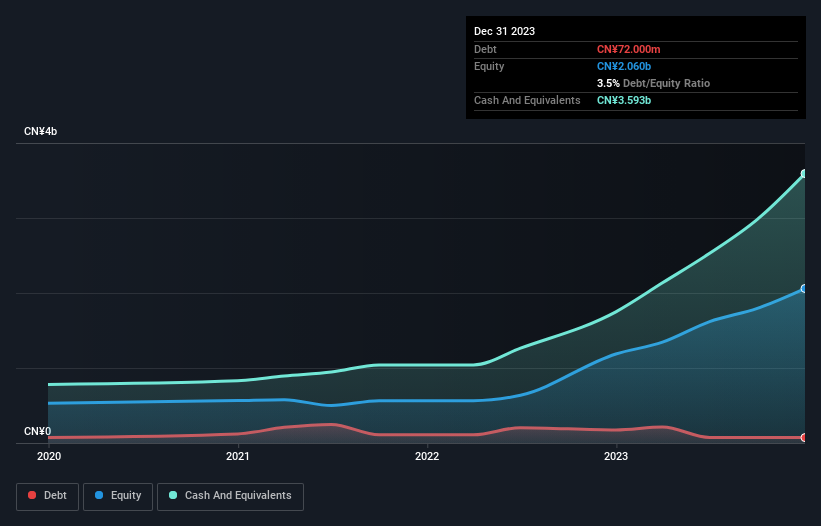Click the 2022 x-axis label
Viewport: 821px width, 526px height.
[x=427, y=456]
